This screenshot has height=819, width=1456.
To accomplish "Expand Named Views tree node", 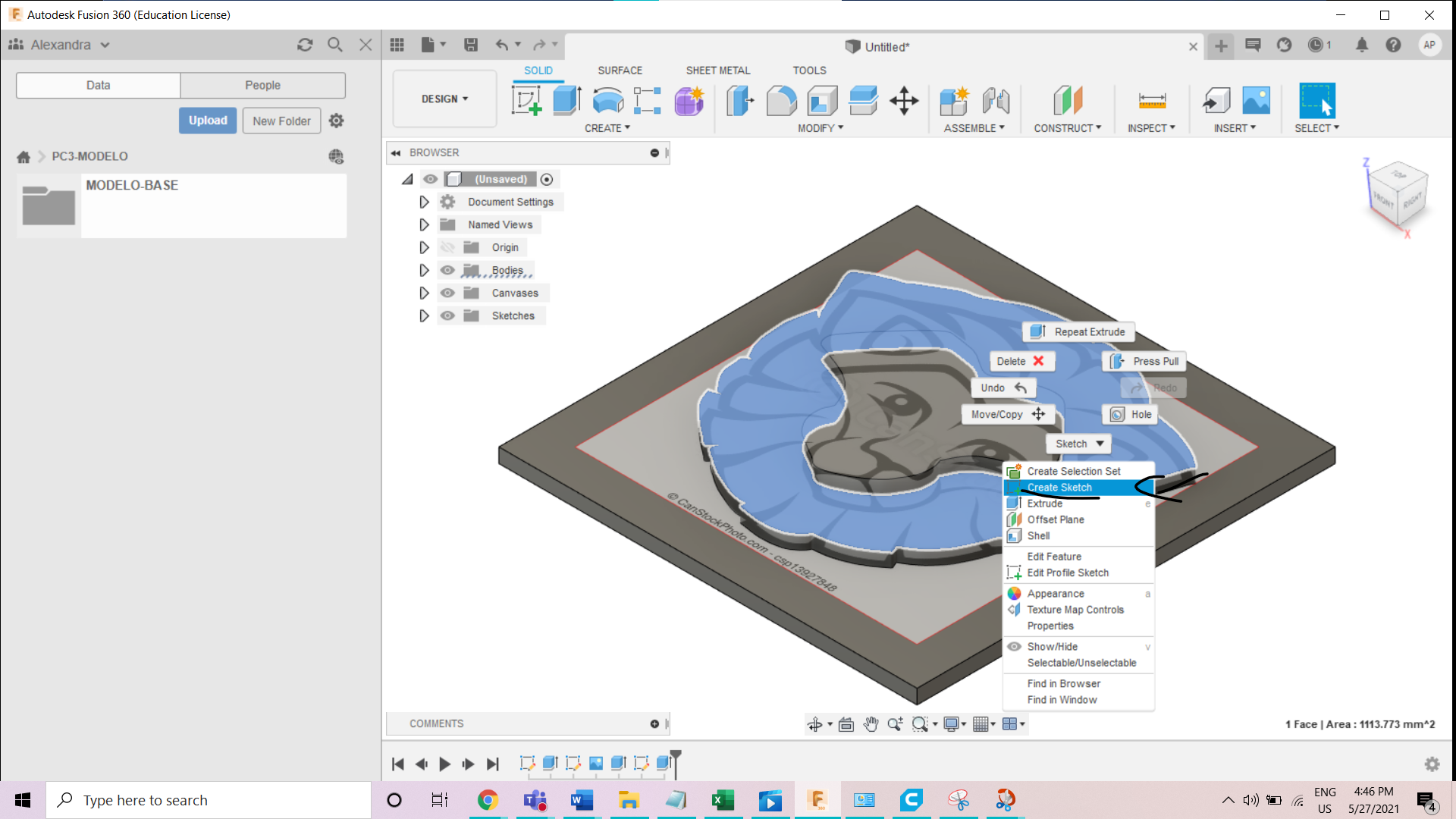I will point(424,224).
